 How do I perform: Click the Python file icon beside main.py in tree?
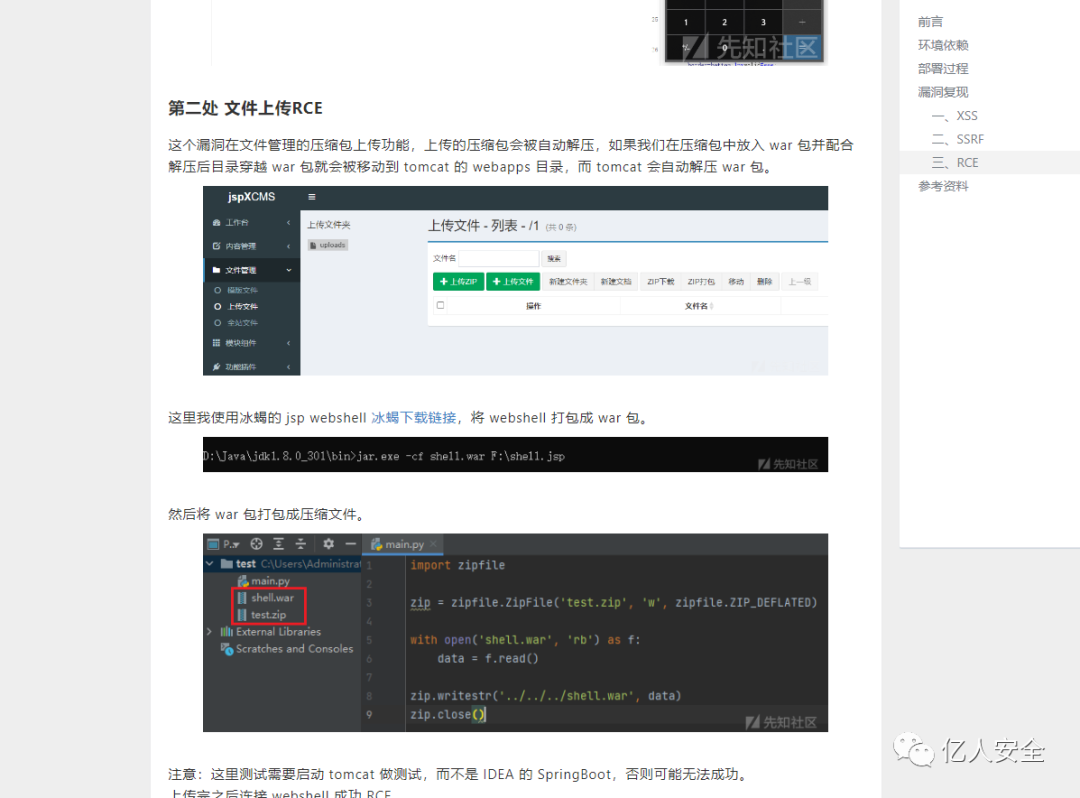tap(242, 581)
